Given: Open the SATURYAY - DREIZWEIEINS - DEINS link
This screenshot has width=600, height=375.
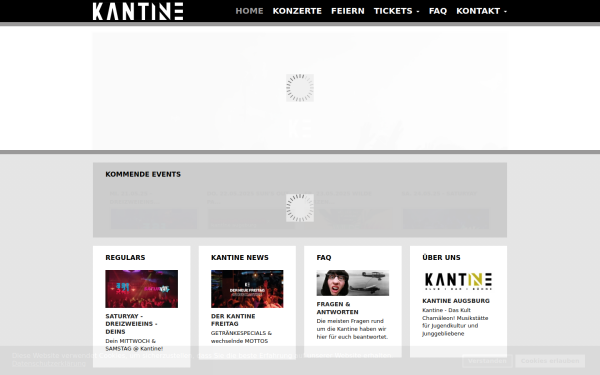Looking at the screenshot, I should tap(131, 324).
